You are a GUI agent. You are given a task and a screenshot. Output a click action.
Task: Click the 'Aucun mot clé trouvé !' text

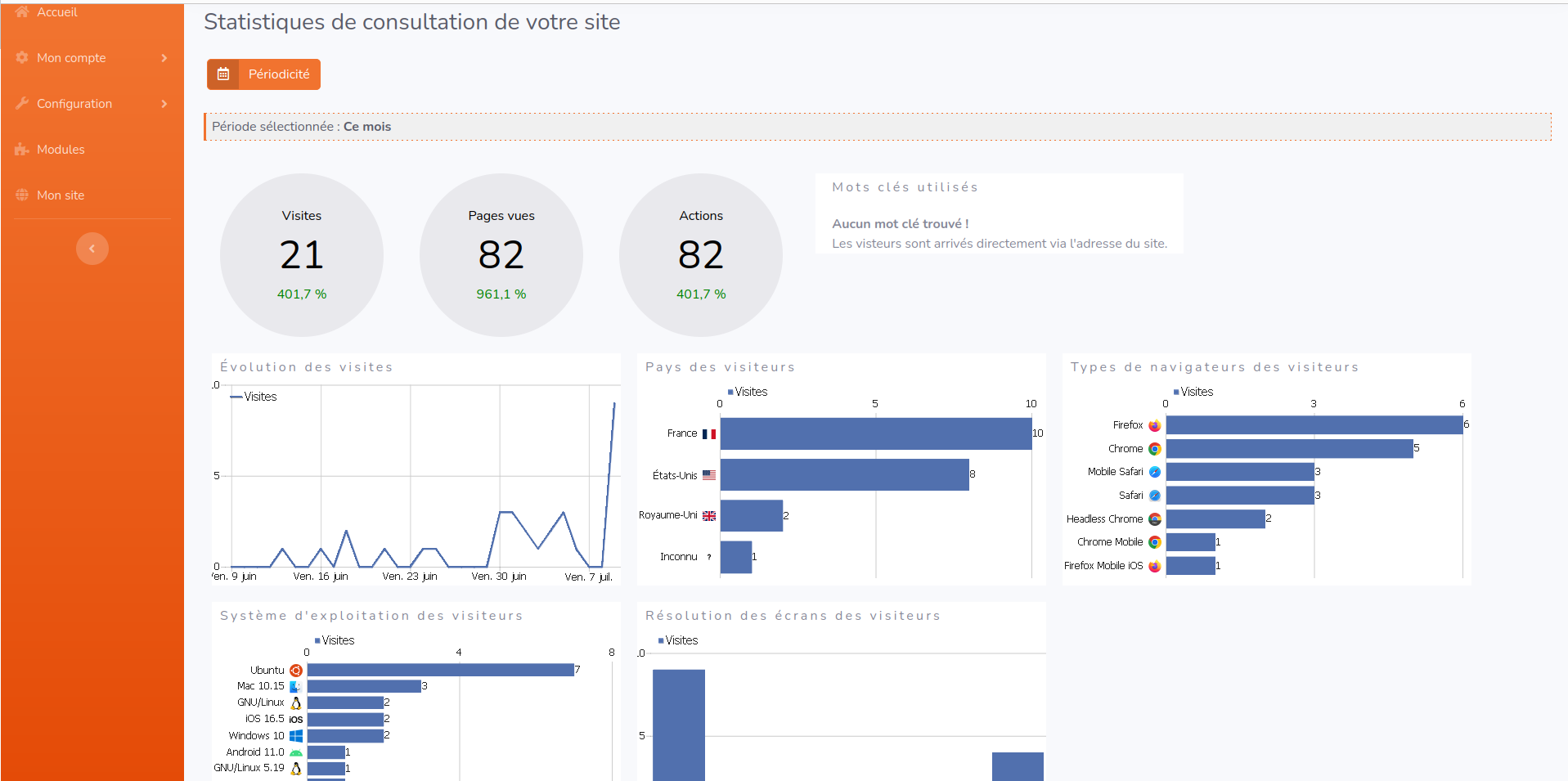[901, 224]
